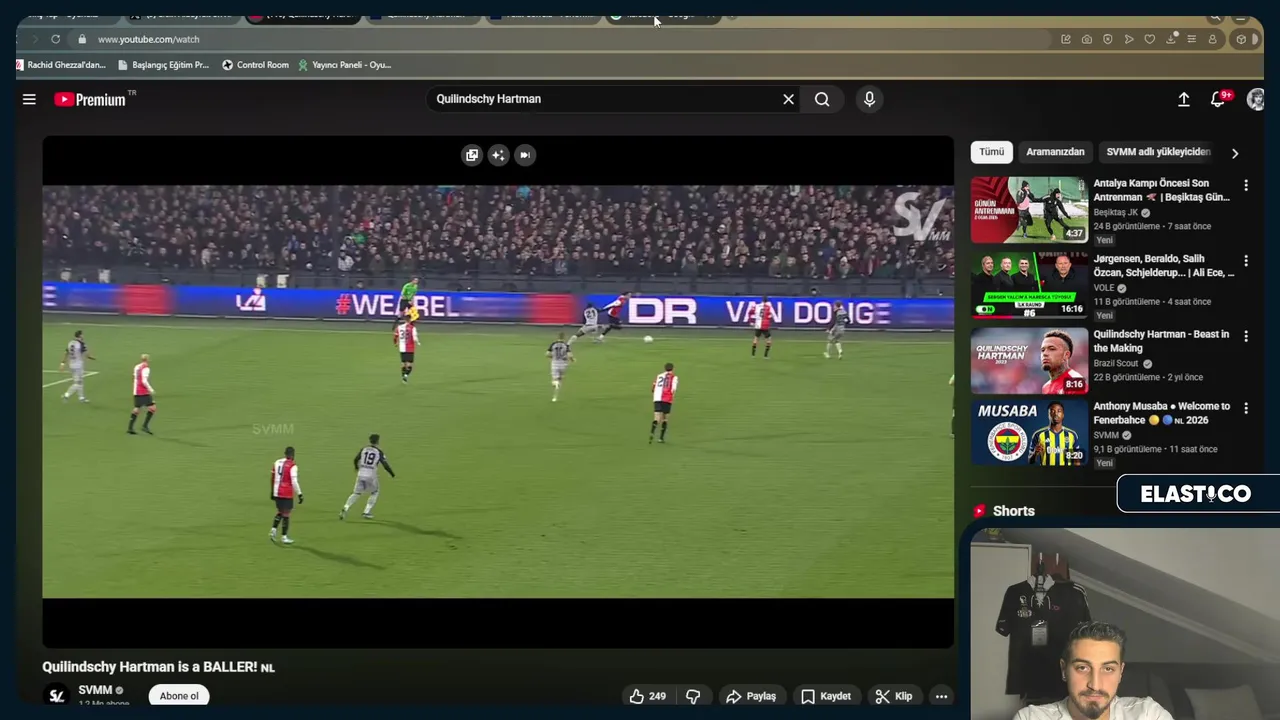Open options for Beast in the Making
The height and width of the screenshot is (720, 1280).
tap(1246, 336)
